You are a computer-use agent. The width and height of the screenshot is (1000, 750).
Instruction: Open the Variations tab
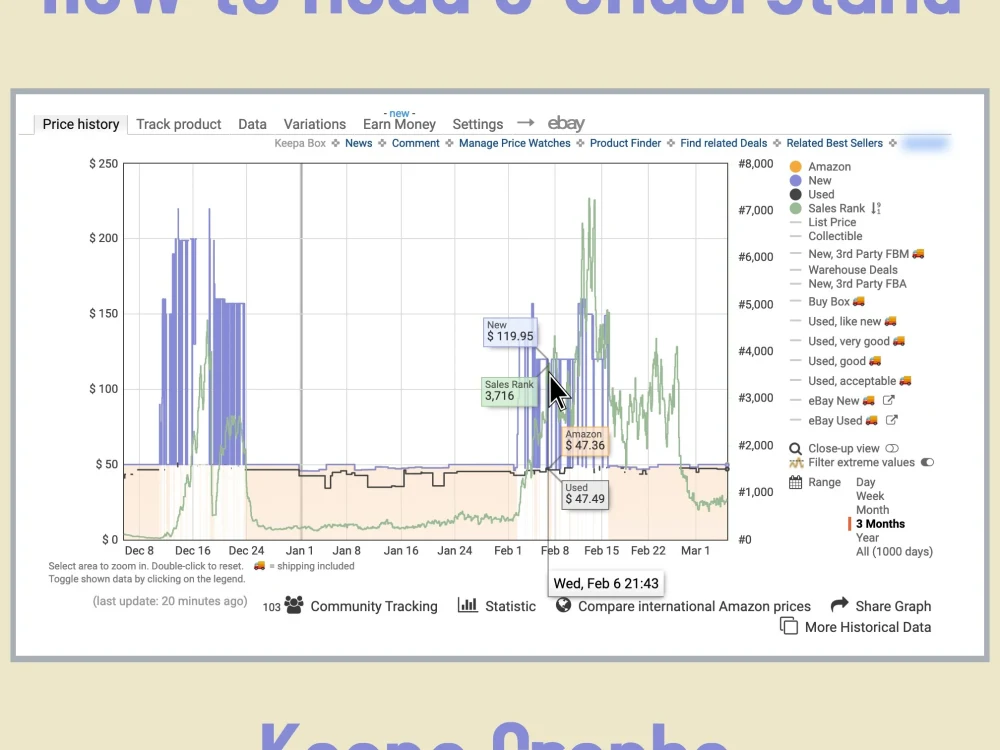[314, 124]
